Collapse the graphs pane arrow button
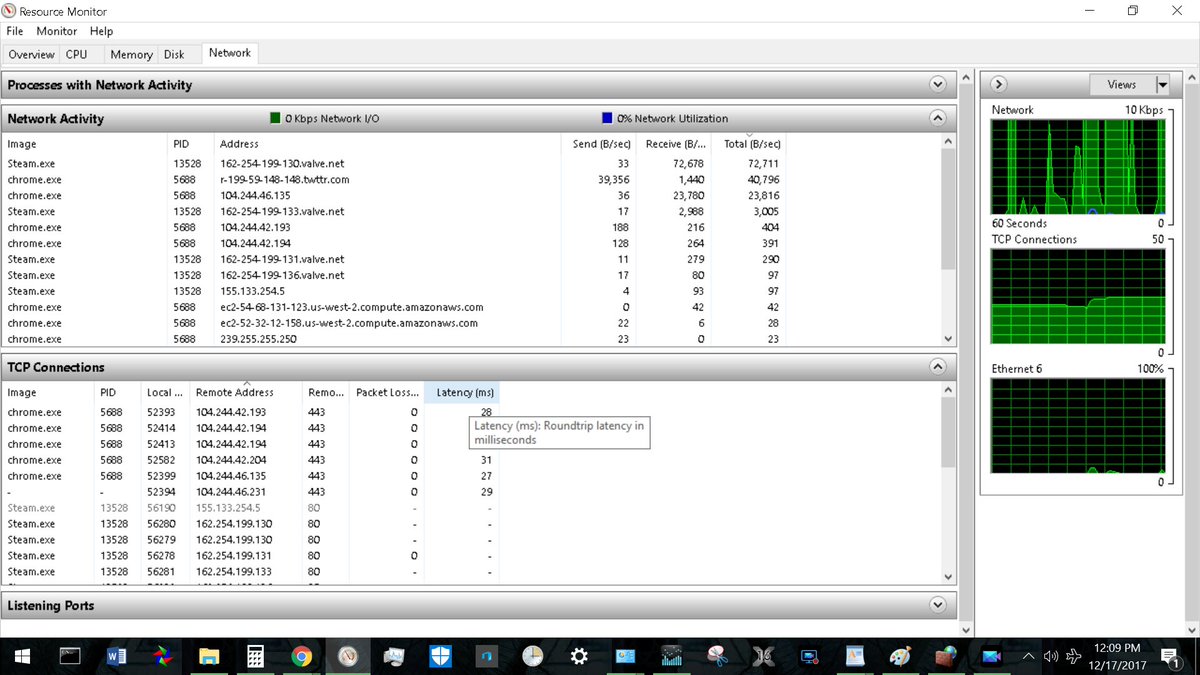This screenshot has width=1200, height=675. [999, 85]
